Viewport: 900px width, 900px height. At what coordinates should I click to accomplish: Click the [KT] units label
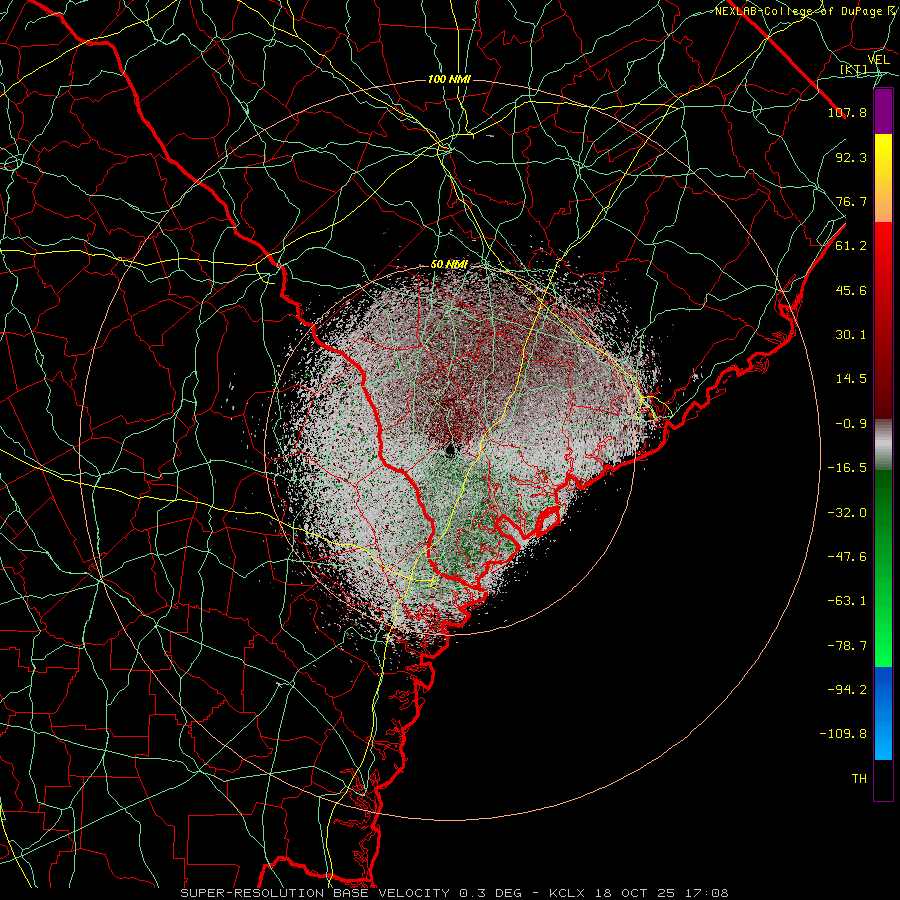(x=854, y=69)
